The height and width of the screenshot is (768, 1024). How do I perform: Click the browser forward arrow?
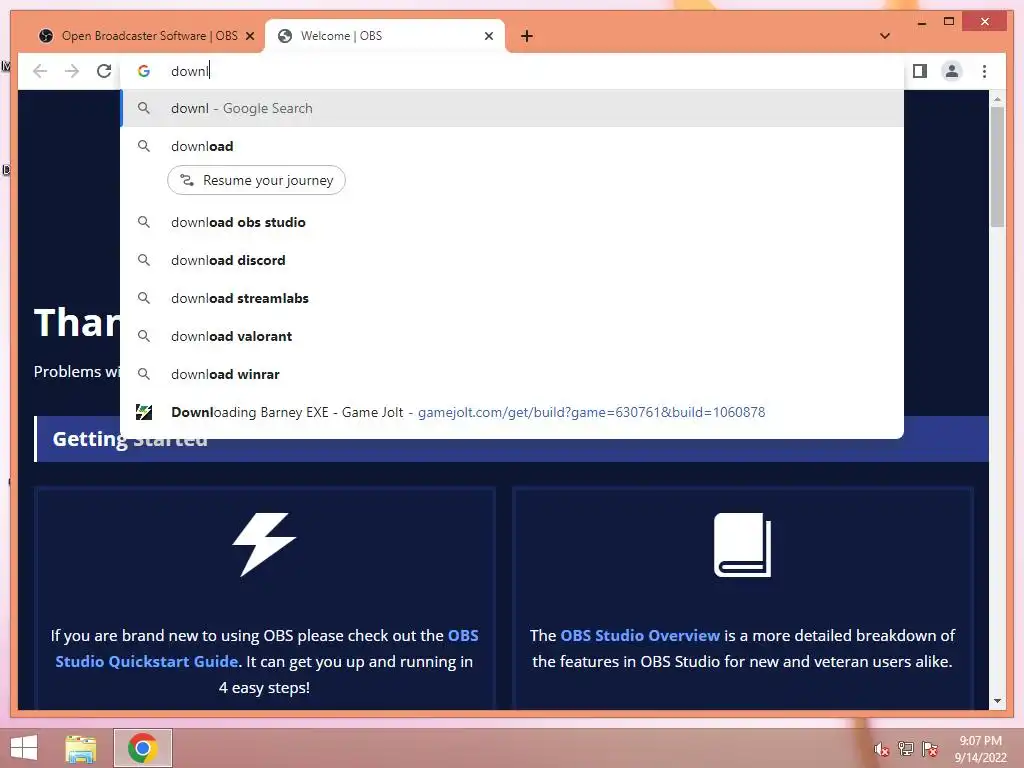tap(72, 71)
